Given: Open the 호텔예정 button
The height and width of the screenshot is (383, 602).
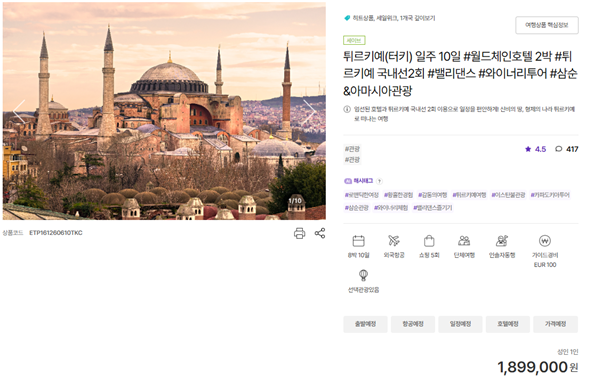Looking at the screenshot, I should [x=508, y=324].
